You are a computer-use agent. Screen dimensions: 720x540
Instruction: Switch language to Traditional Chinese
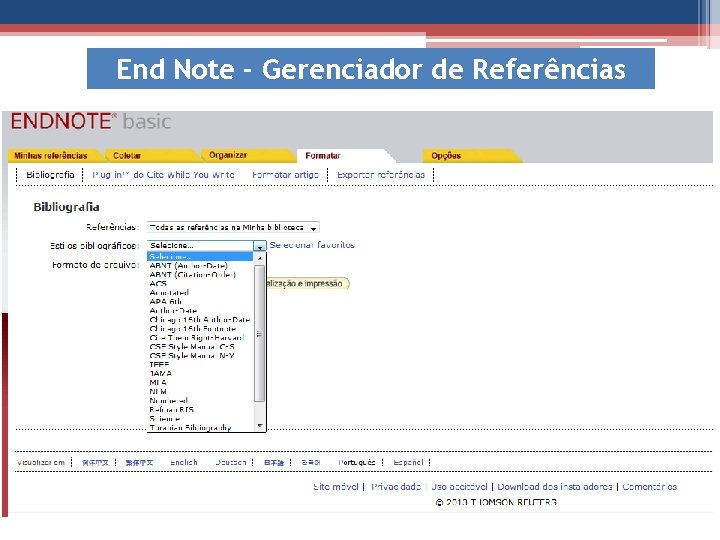point(139,462)
